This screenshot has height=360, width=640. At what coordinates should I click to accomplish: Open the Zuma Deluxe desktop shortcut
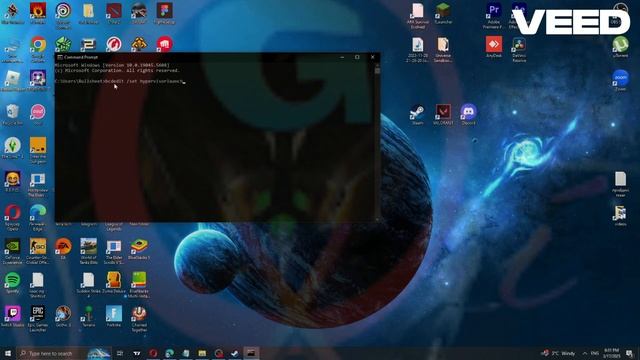click(114, 282)
